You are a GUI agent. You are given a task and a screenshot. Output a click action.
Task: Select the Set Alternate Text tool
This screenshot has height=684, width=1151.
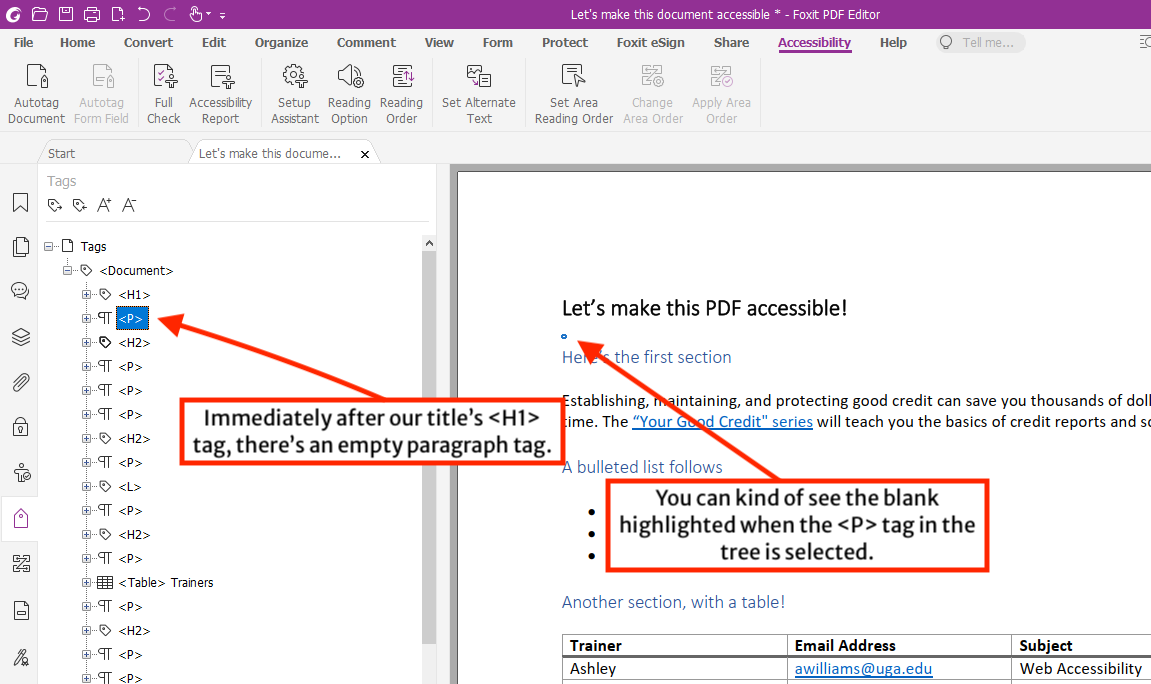click(x=478, y=90)
